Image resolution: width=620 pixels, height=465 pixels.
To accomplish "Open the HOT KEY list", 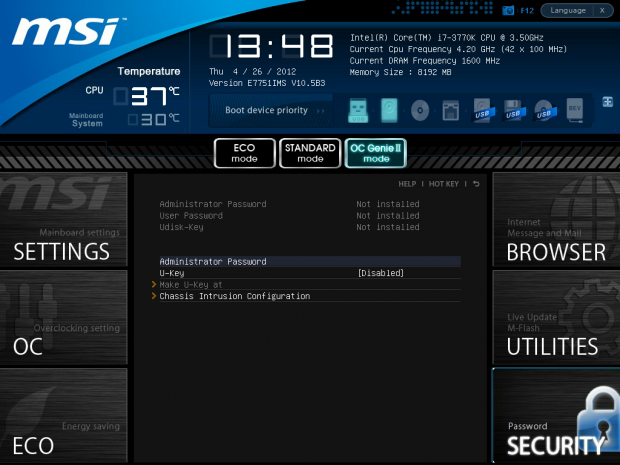I will [444, 184].
